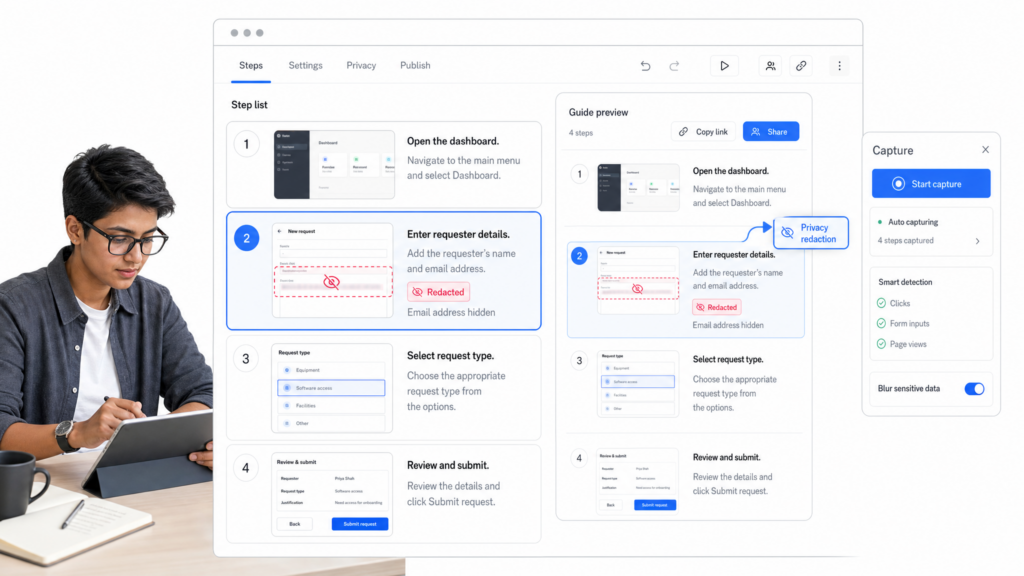Screen dimensions: 1024x576
Task: Click the redo arrow icon
Action: pos(674,66)
